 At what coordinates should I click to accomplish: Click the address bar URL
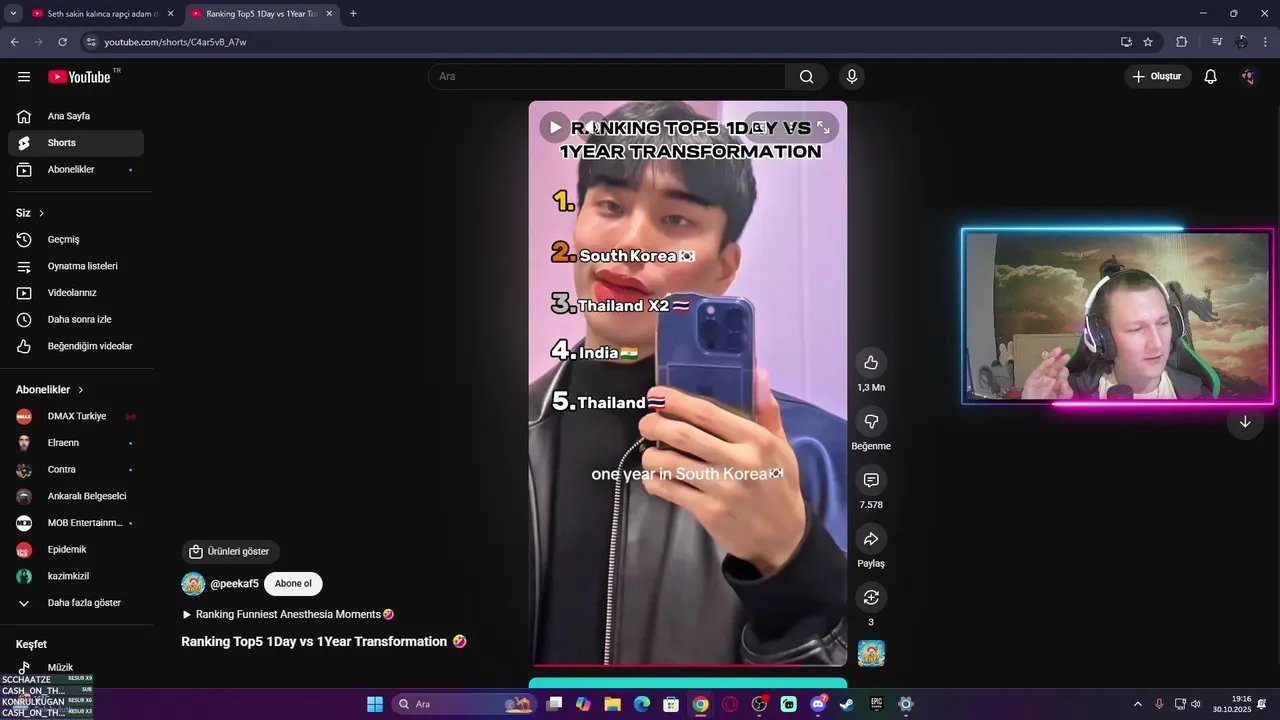tap(175, 42)
